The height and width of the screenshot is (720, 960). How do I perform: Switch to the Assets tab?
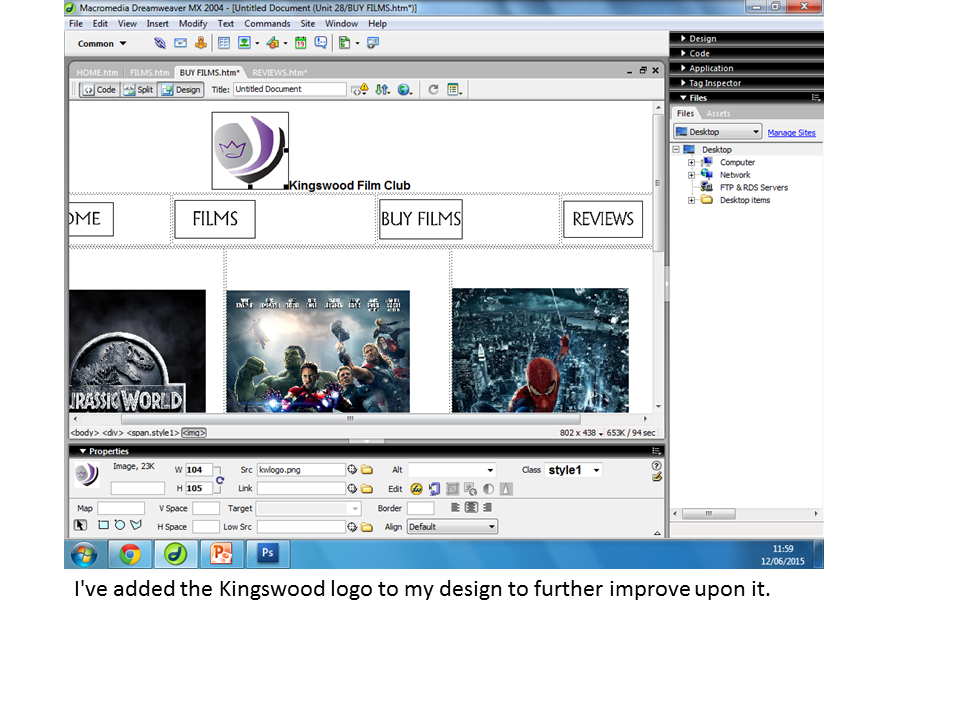coord(718,113)
